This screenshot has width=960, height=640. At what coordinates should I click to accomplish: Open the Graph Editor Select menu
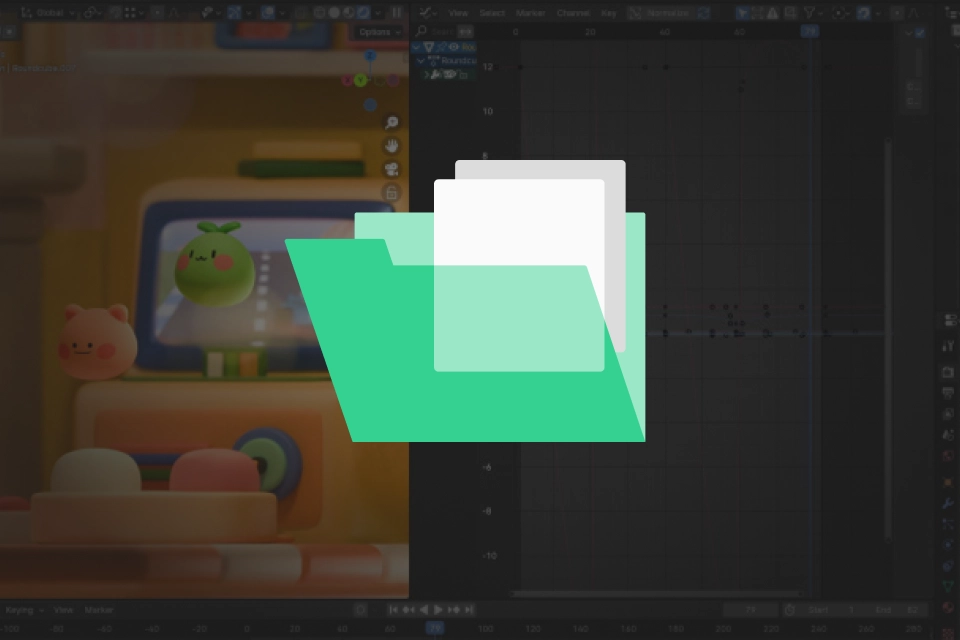pos(492,12)
